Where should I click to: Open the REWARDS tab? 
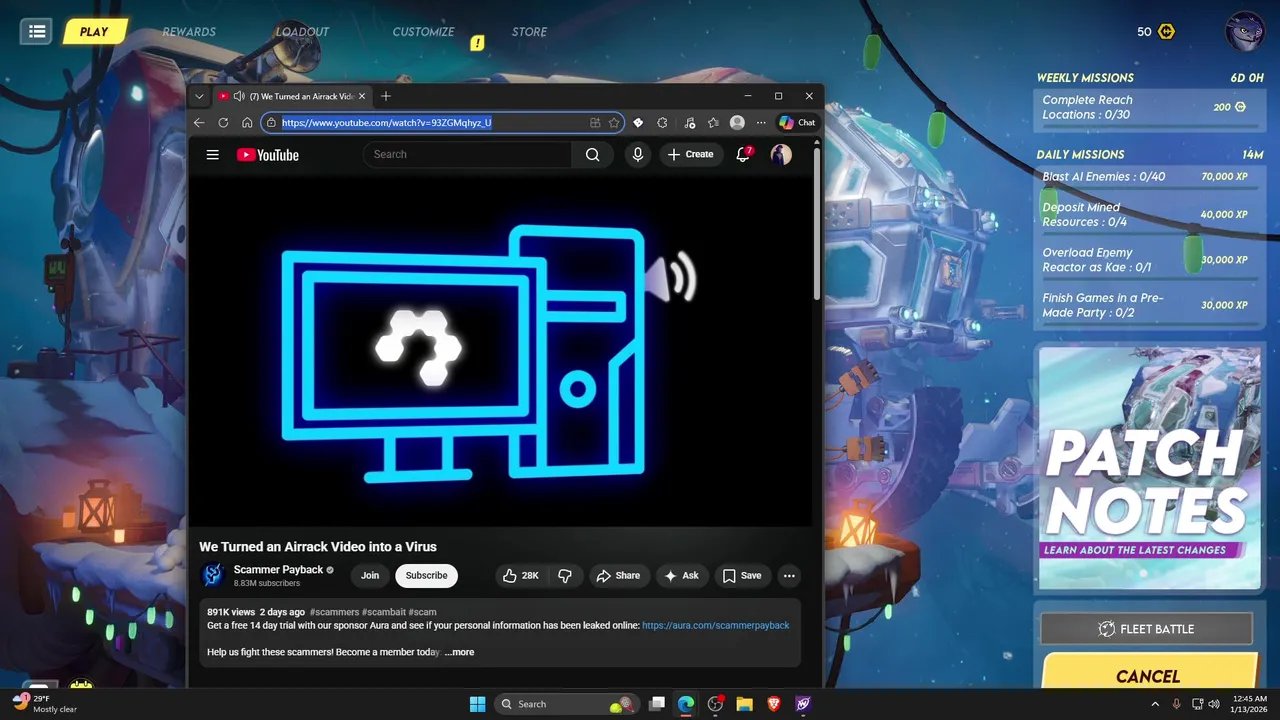pos(189,32)
